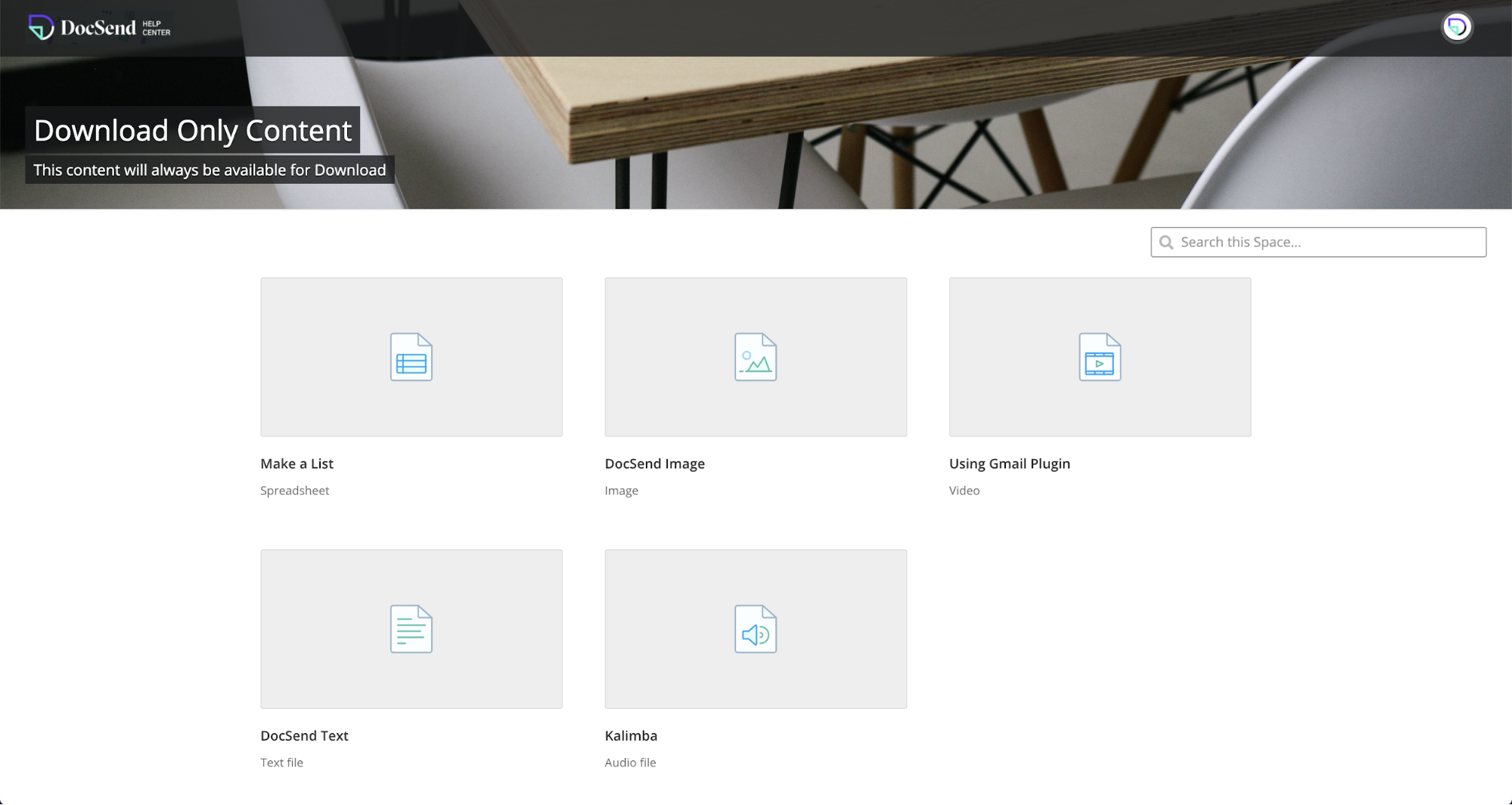Click the Video type label
The image size is (1512, 805).
click(964, 490)
